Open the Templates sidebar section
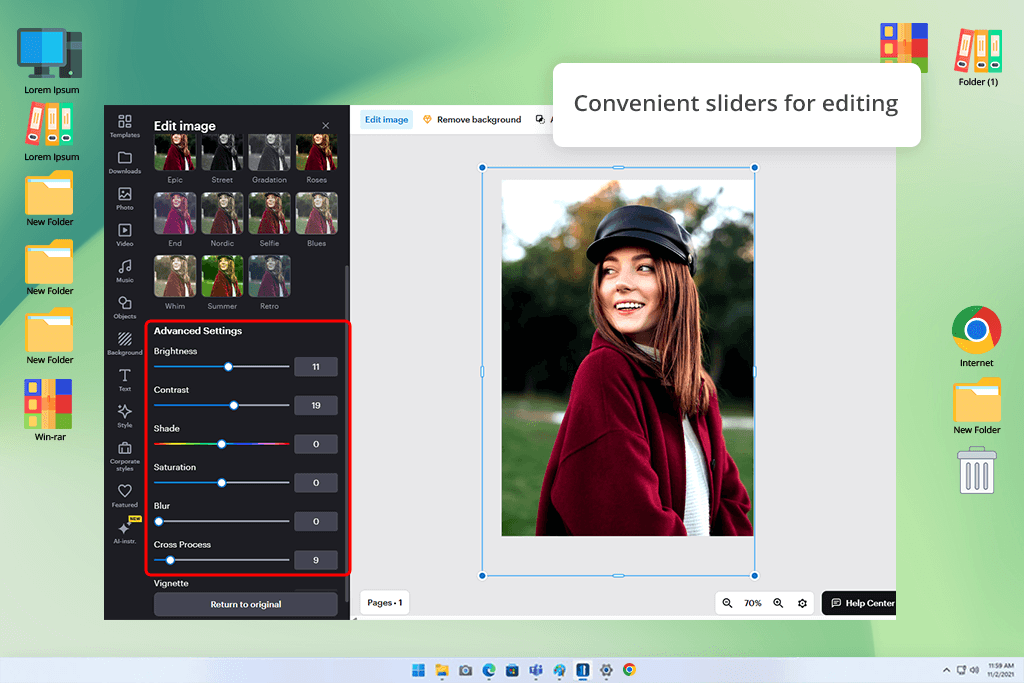Image resolution: width=1024 pixels, height=683 pixels. coord(125,125)
